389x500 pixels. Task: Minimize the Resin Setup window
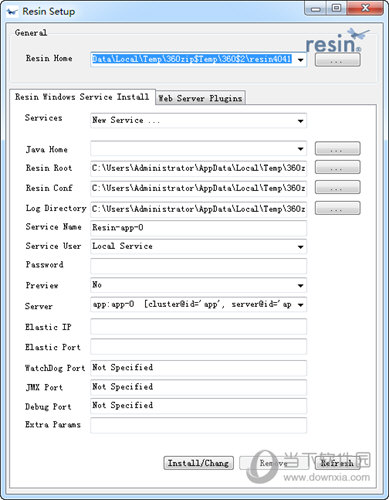pos(316,9)
